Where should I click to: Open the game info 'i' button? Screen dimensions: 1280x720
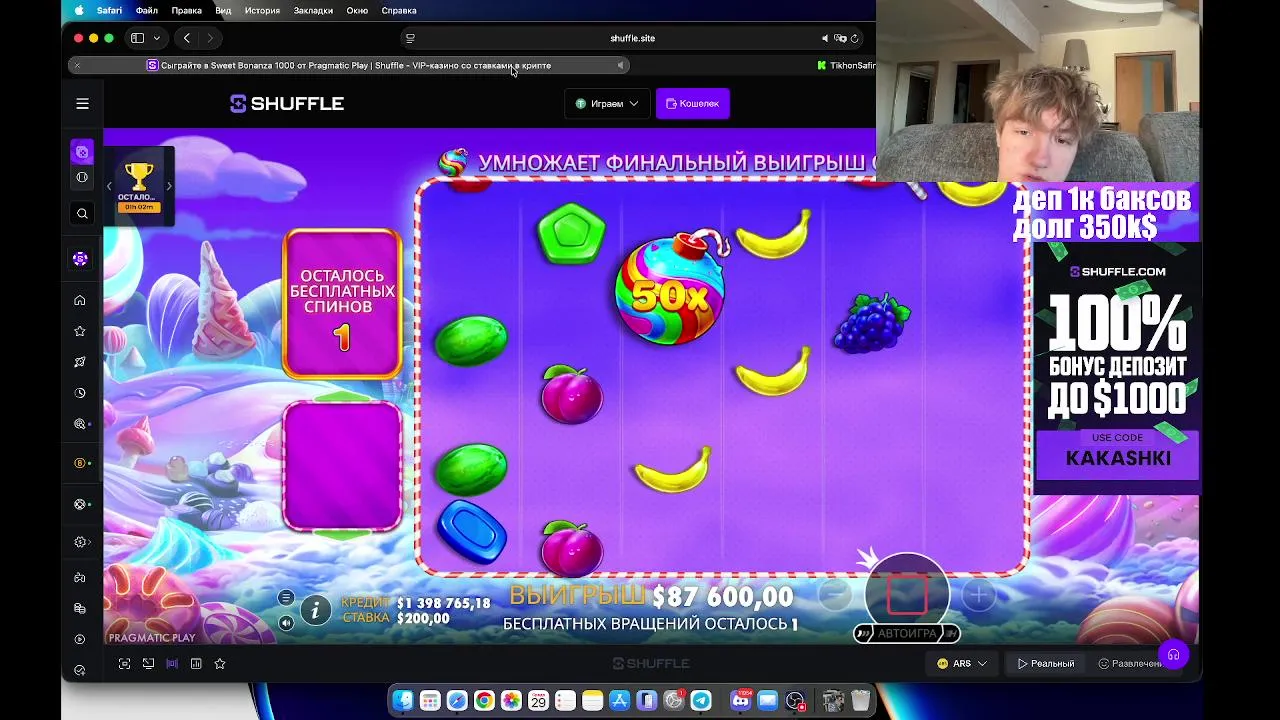[x=315, y=610]
